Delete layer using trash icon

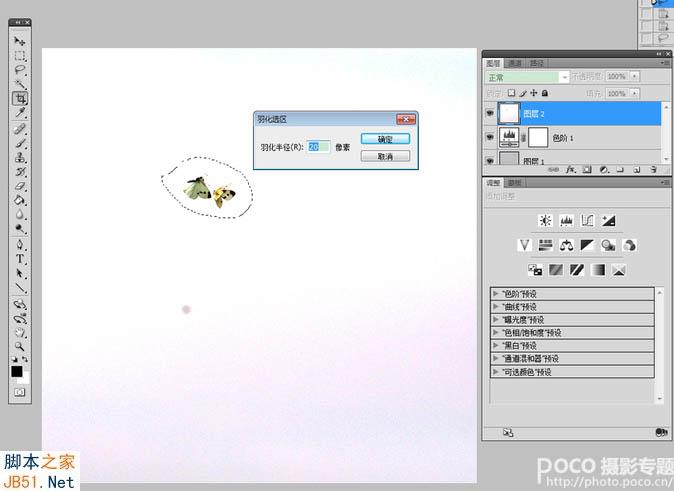653,170
